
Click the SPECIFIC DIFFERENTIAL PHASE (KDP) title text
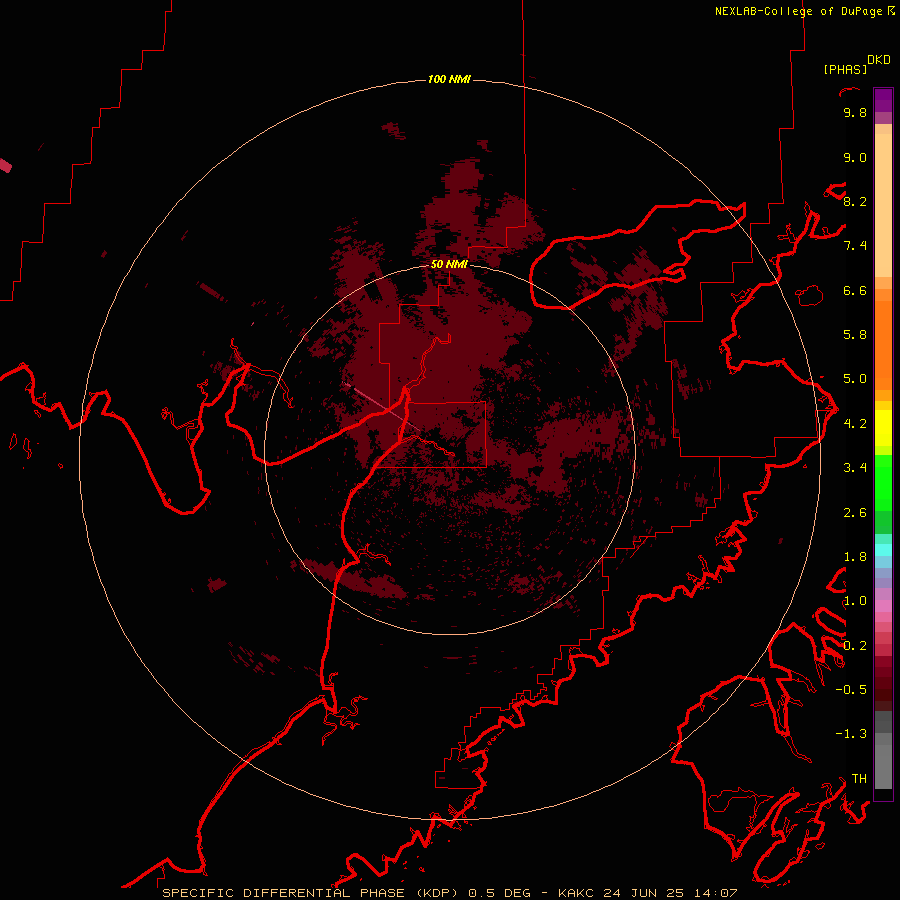tap(311, 893)
